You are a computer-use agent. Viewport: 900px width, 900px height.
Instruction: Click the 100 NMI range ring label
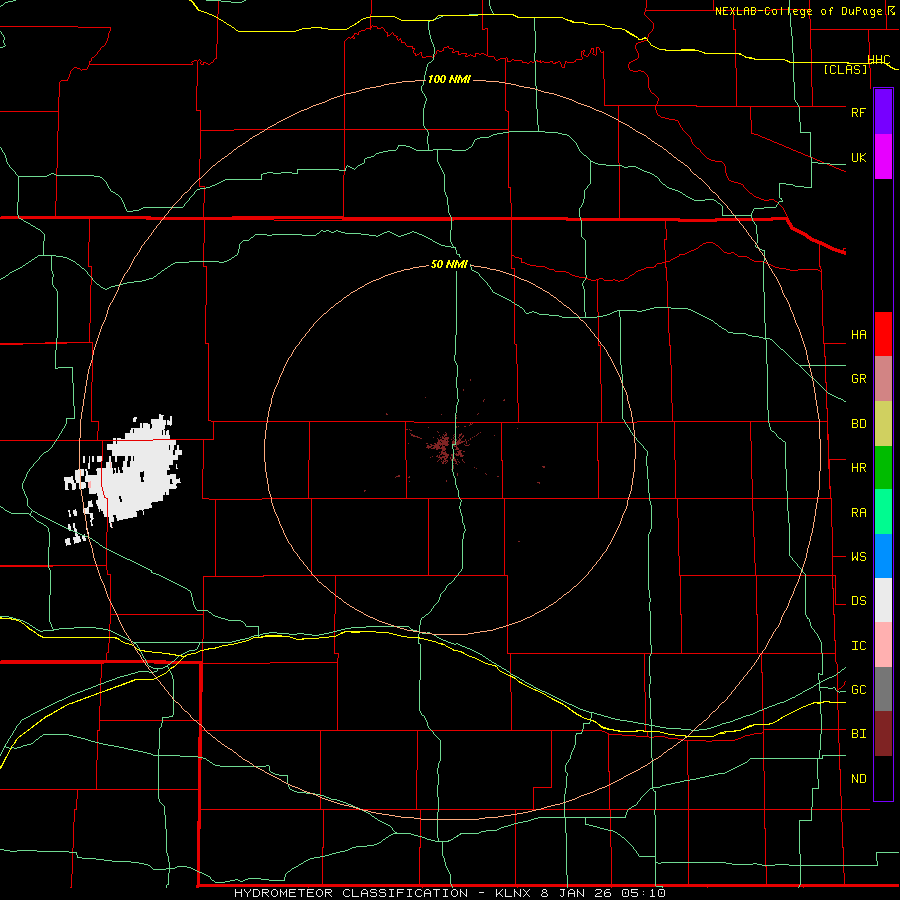[449, 79]
